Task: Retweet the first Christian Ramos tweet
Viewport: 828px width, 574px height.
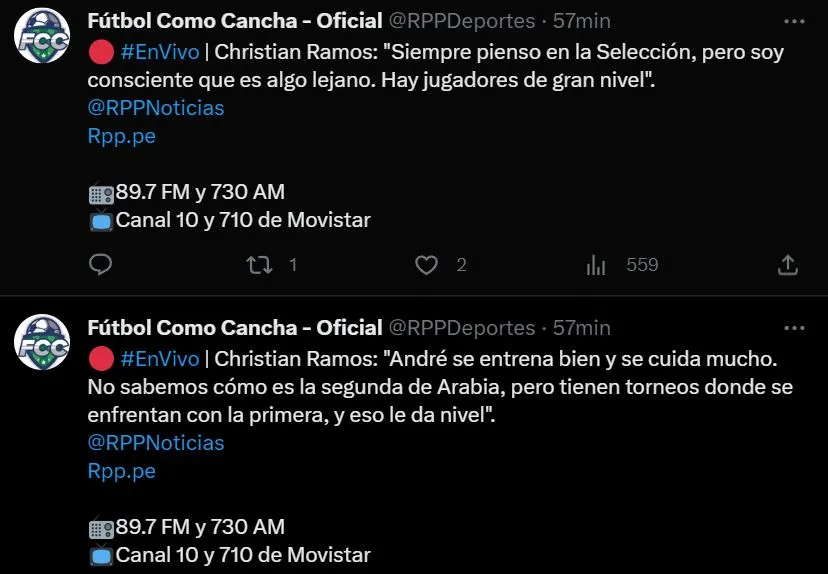Action: [260, 265]
